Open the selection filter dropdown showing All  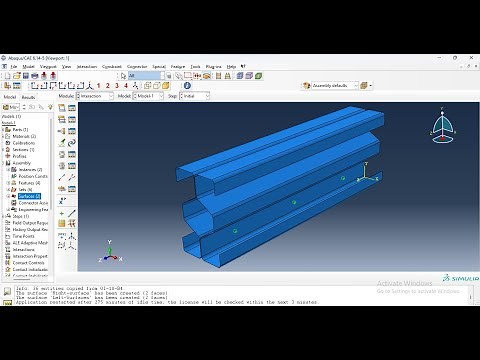click(x=146, y=76)
